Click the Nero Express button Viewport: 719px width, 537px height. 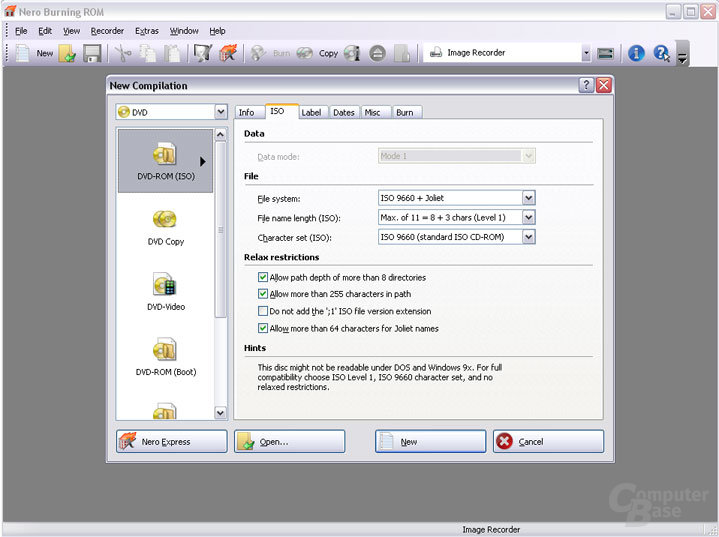(171, 441)
